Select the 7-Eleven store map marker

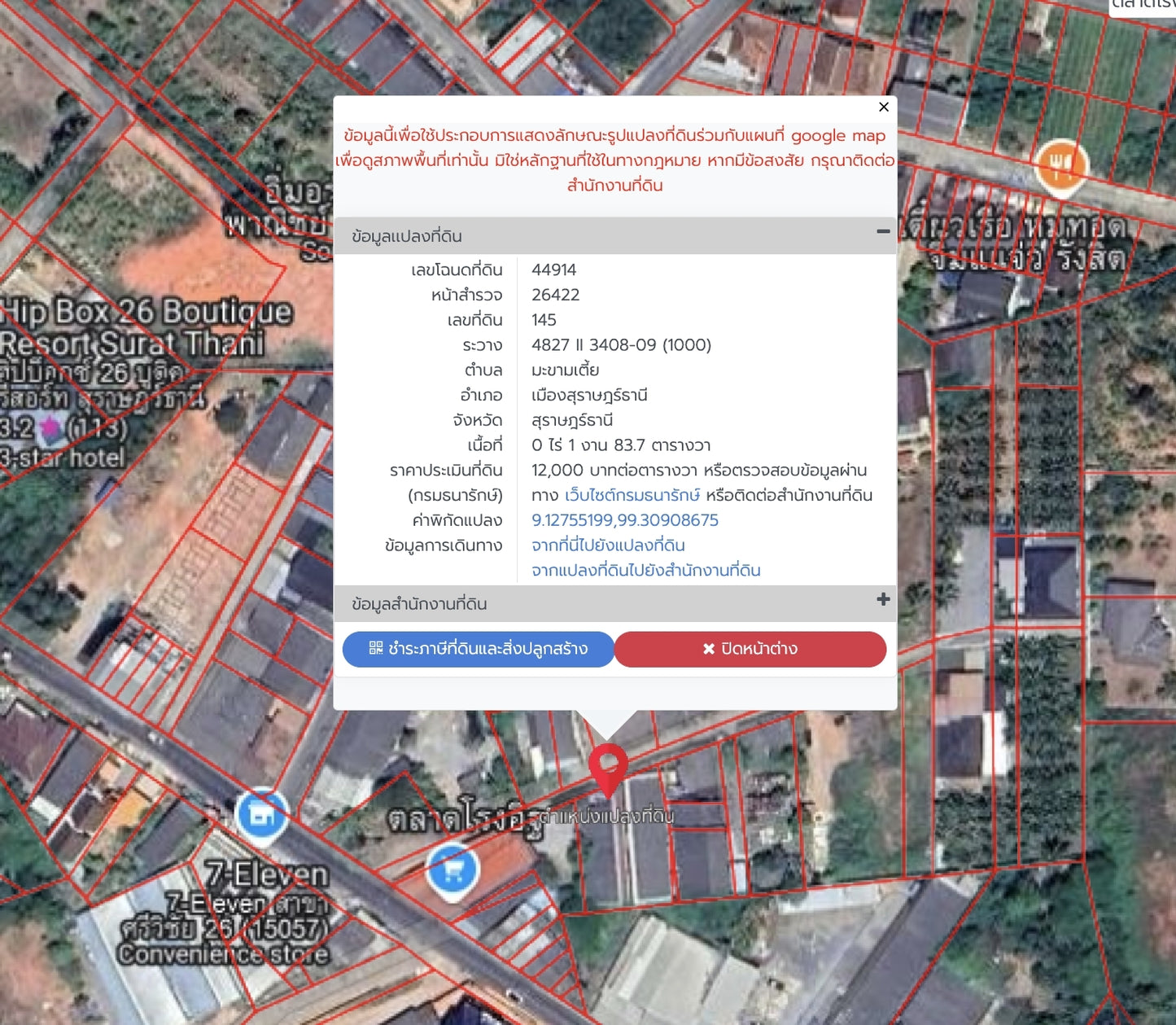tap(261, 815)
